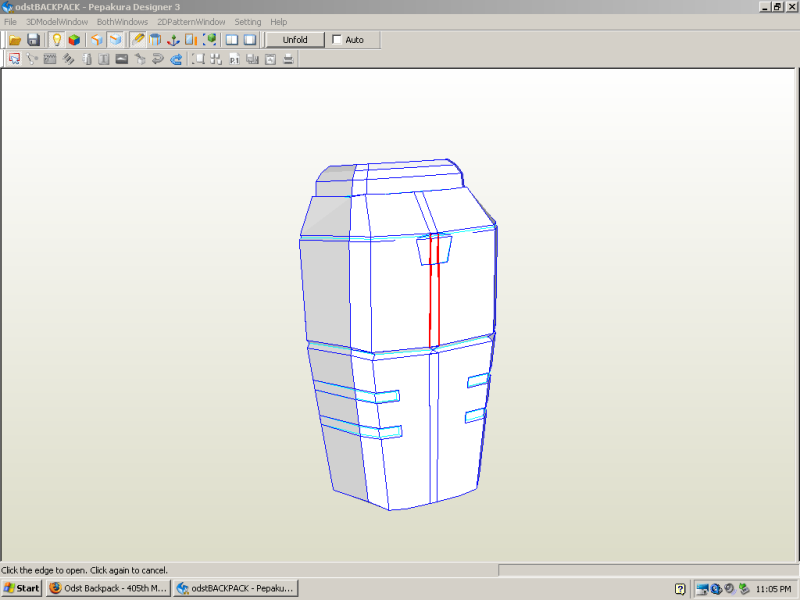The image size is (800, 600).
Task: Select the pencil edge tool icon
Action: [x=137, y=40]
